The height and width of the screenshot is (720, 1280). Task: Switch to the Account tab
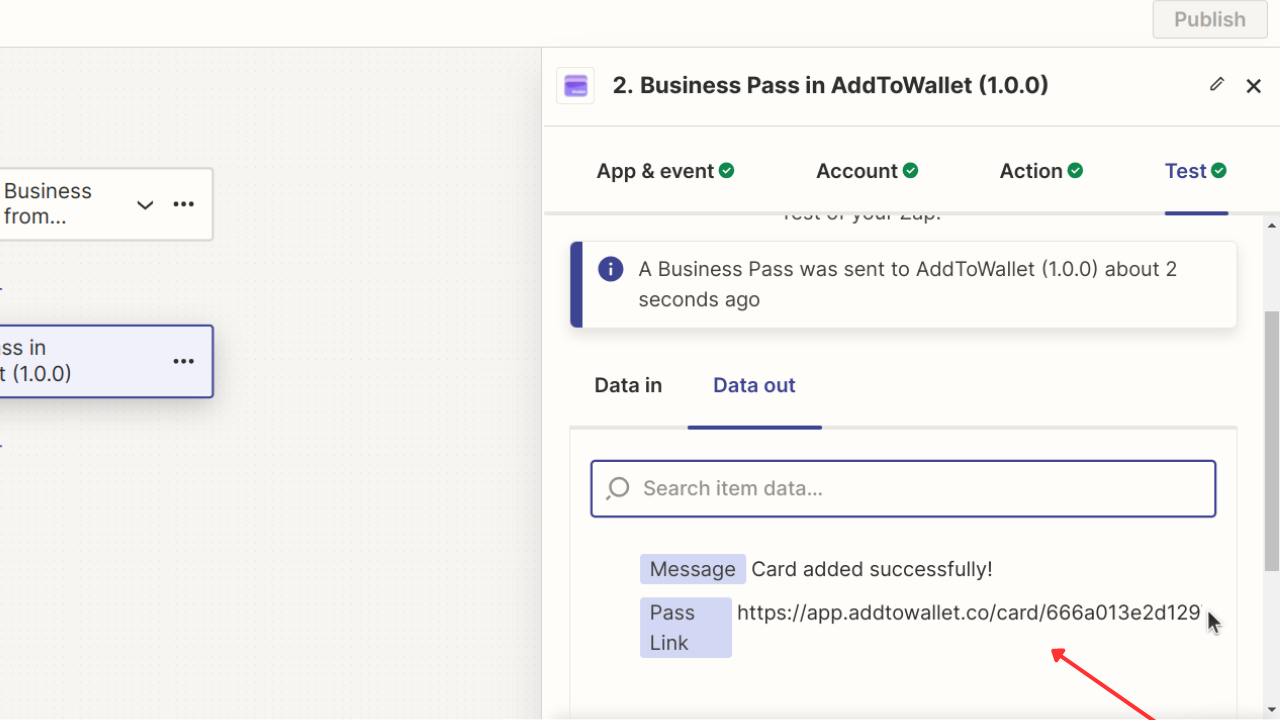[x=857, y=170]
